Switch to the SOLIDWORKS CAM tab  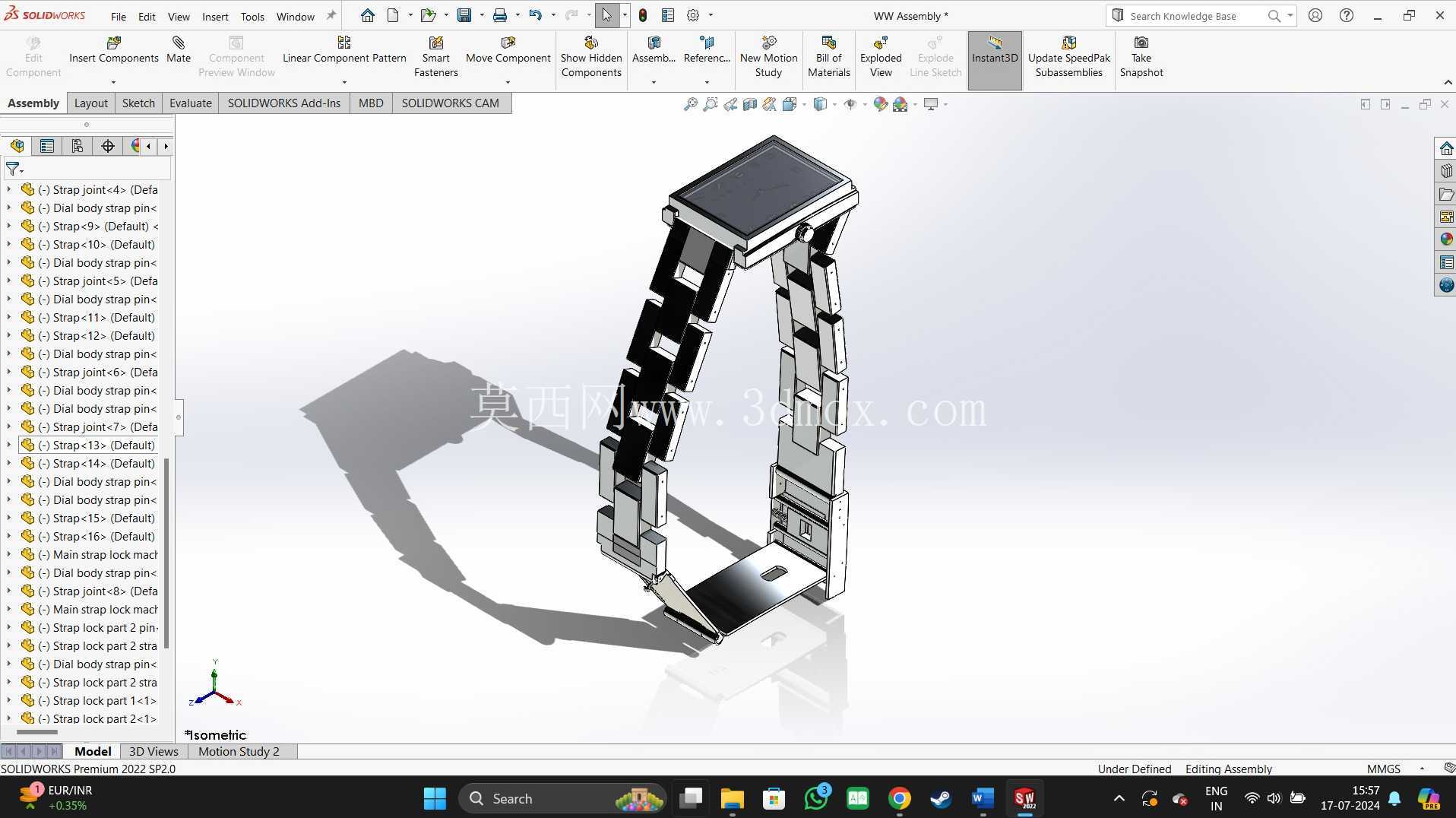[451, 103]
